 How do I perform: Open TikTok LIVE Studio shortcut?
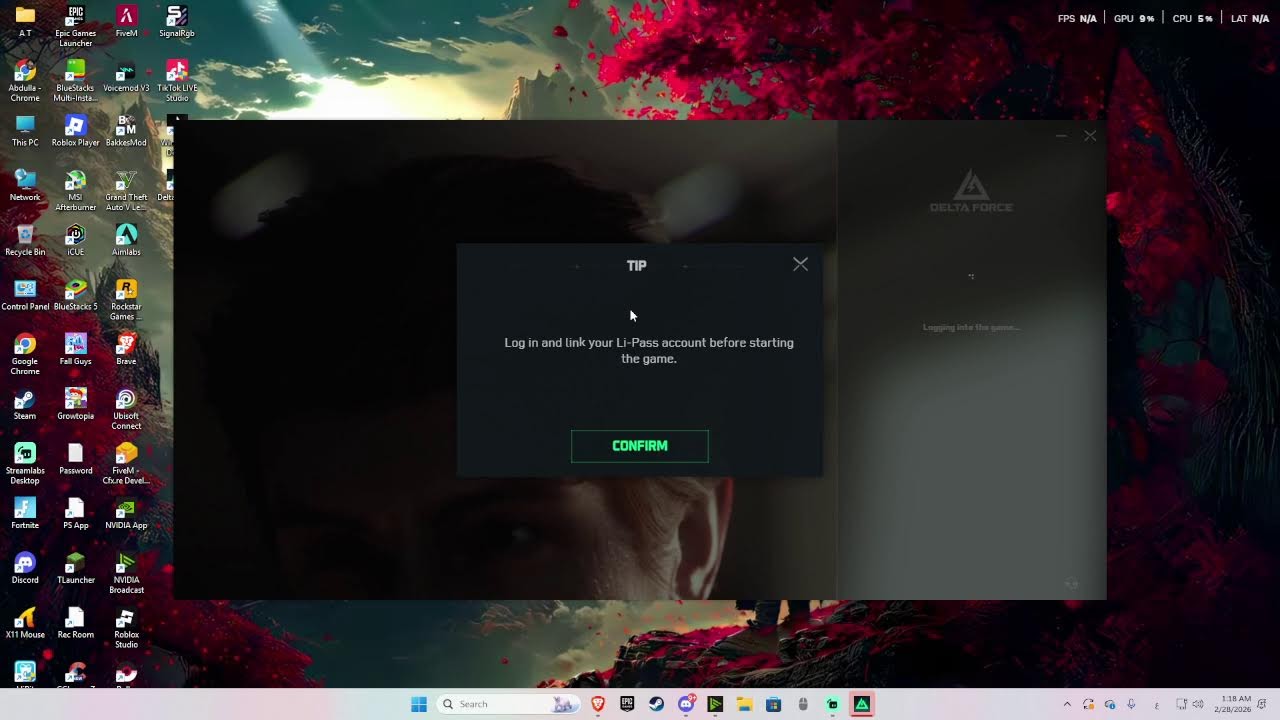click(x=176, y=81)
